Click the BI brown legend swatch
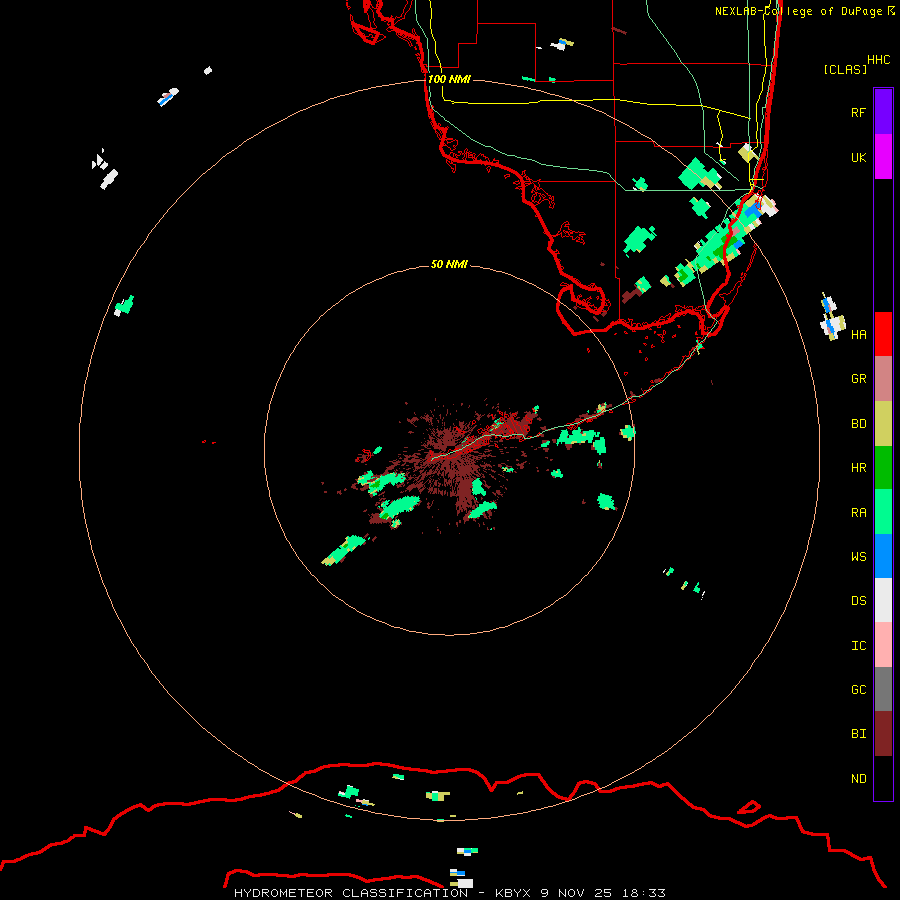 [x=883, y=734]
